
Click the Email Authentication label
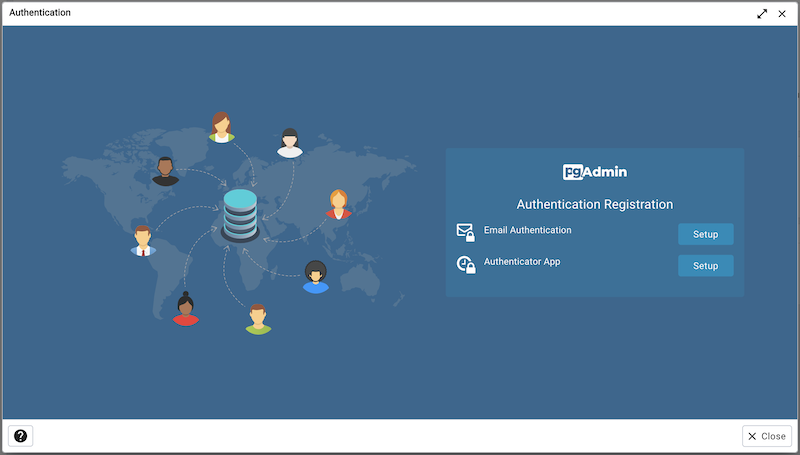[527, 230]
